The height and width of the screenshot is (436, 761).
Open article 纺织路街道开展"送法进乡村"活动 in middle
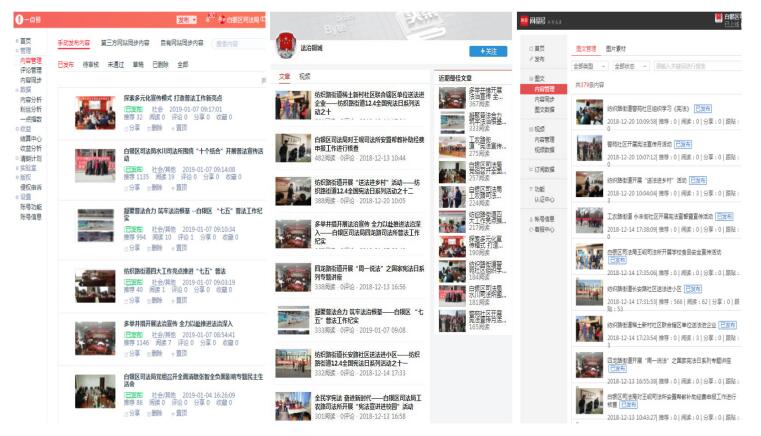pyautogui.click(x=367, y=186)
